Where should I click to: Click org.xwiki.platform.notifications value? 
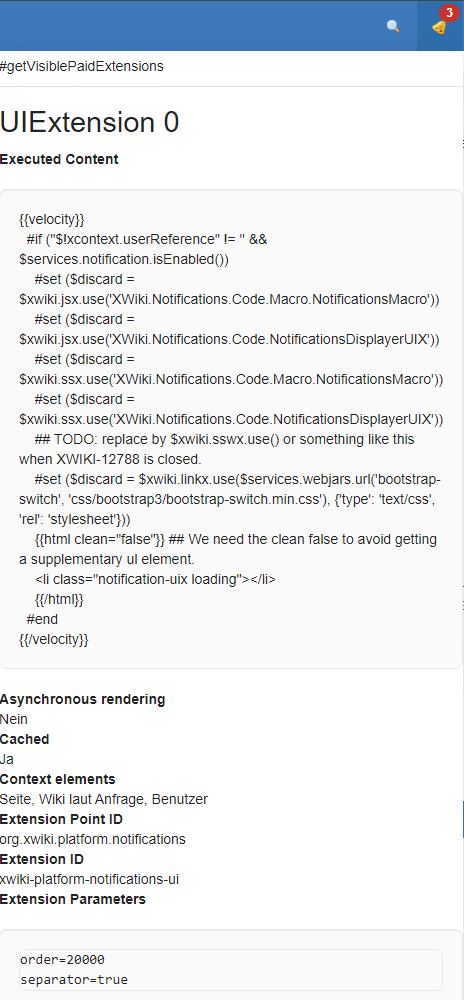point(92,839)
